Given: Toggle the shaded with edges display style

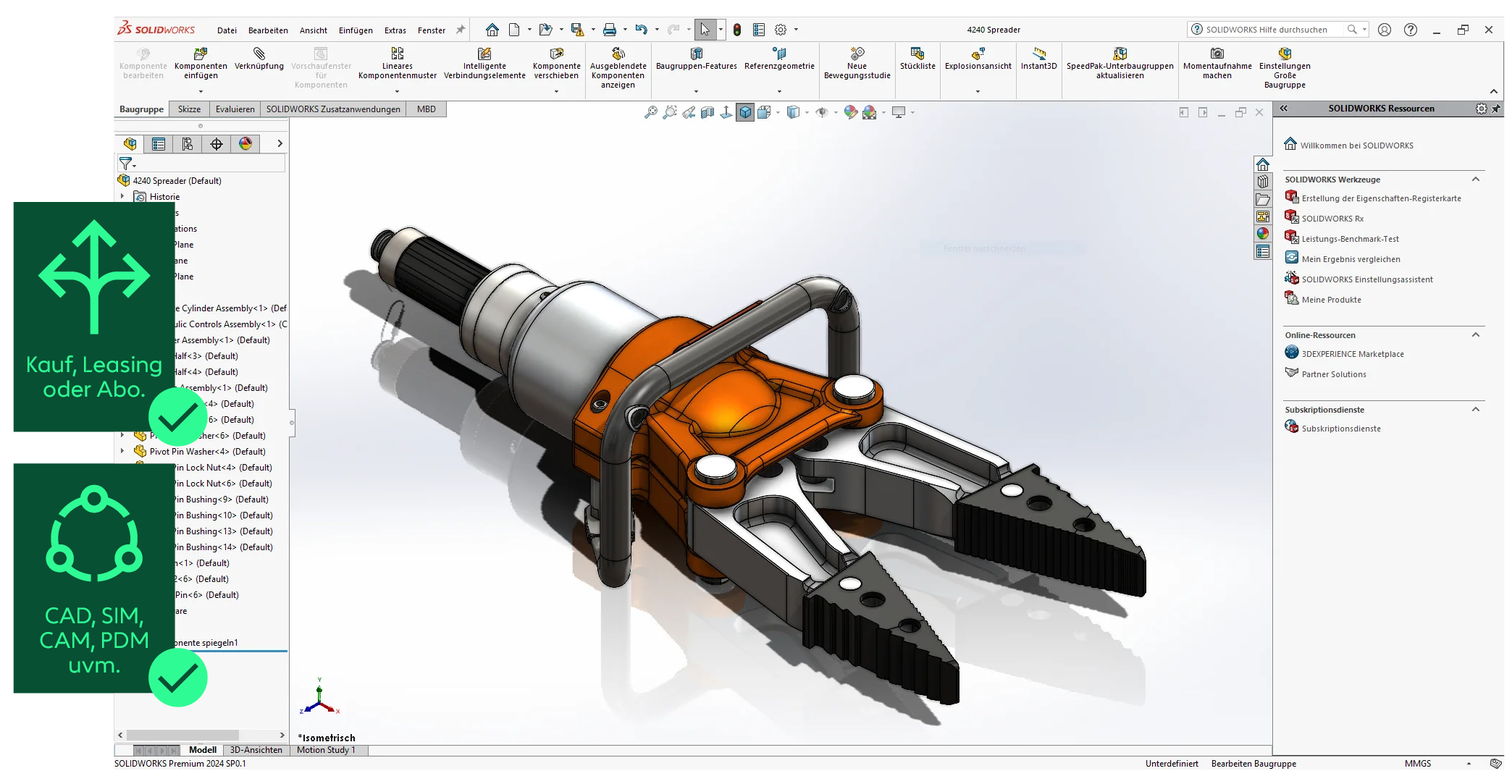Looking at the screenshot, I should [x=745, y=112].
